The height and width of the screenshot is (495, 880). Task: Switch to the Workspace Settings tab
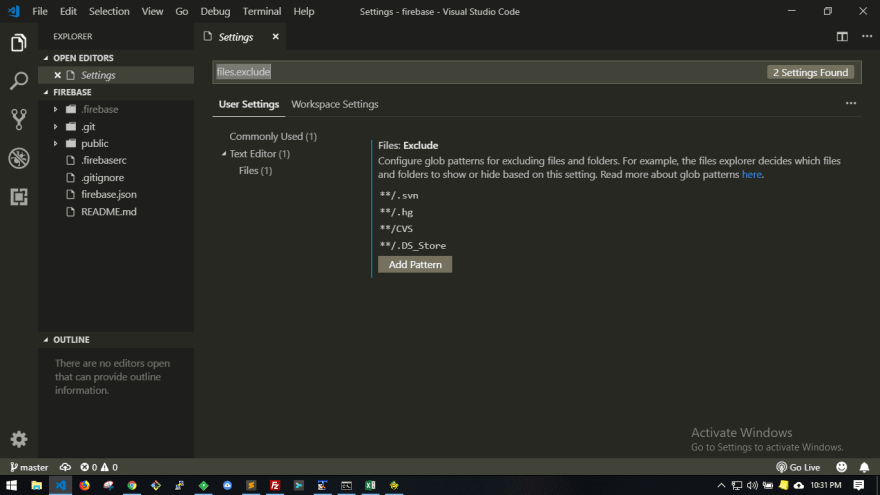(x=334, y=104)
